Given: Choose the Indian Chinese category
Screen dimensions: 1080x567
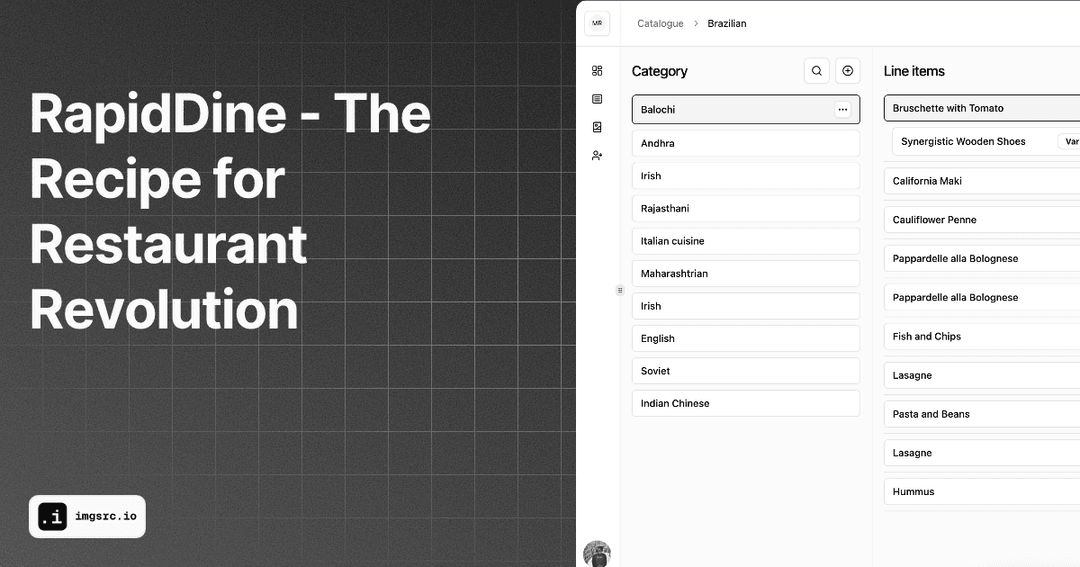Looking at the screenshot, I should (745, 404).
